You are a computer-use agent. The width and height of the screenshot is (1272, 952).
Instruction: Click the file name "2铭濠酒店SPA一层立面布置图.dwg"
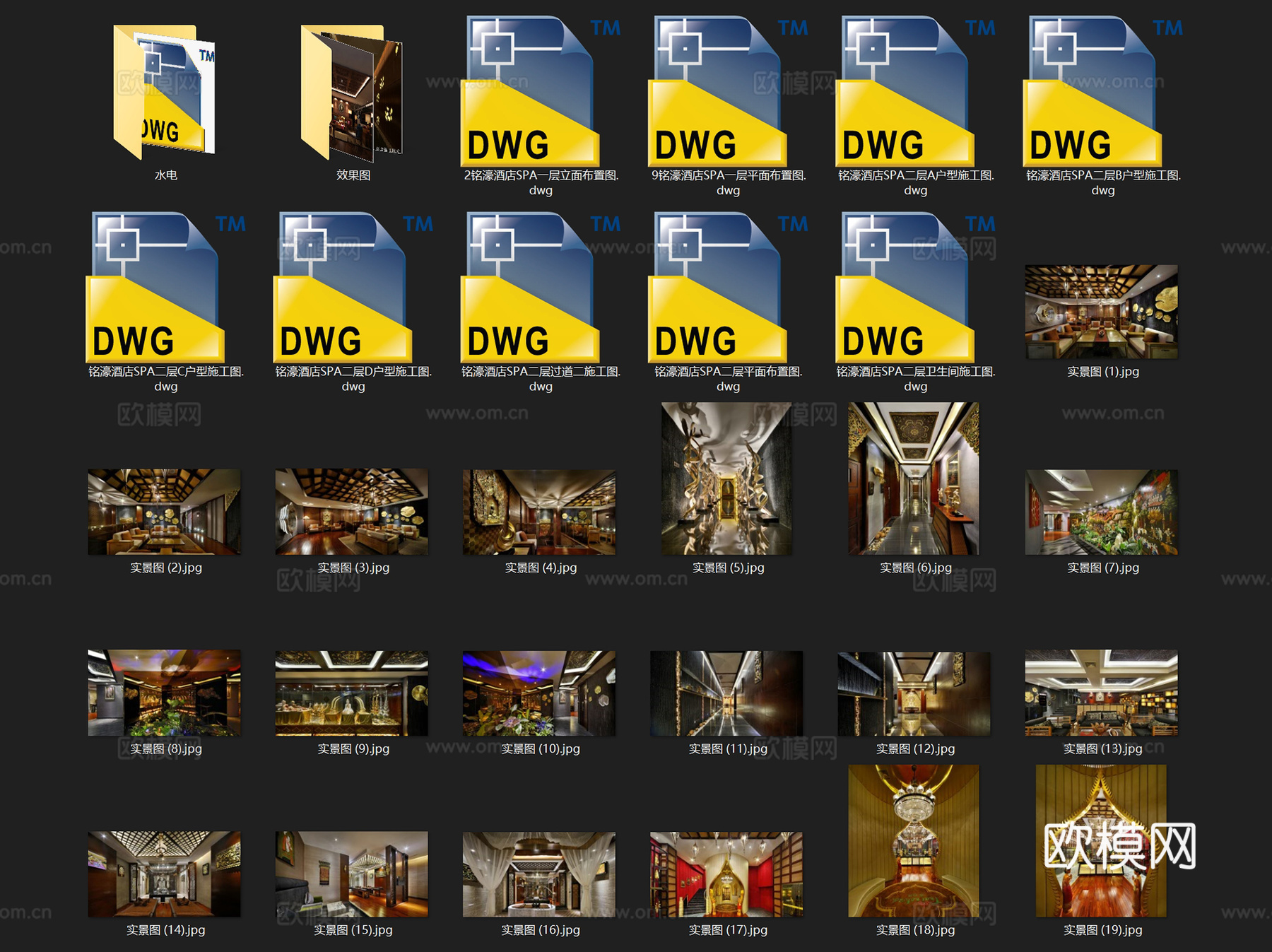pos(541,182)
